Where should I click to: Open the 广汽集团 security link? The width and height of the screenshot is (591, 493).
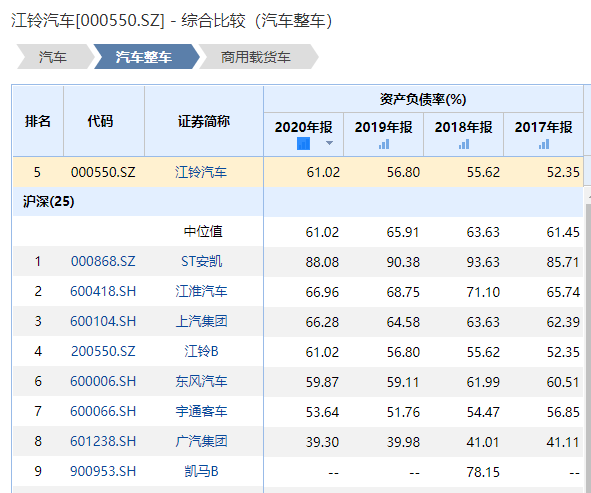point(202,441)
